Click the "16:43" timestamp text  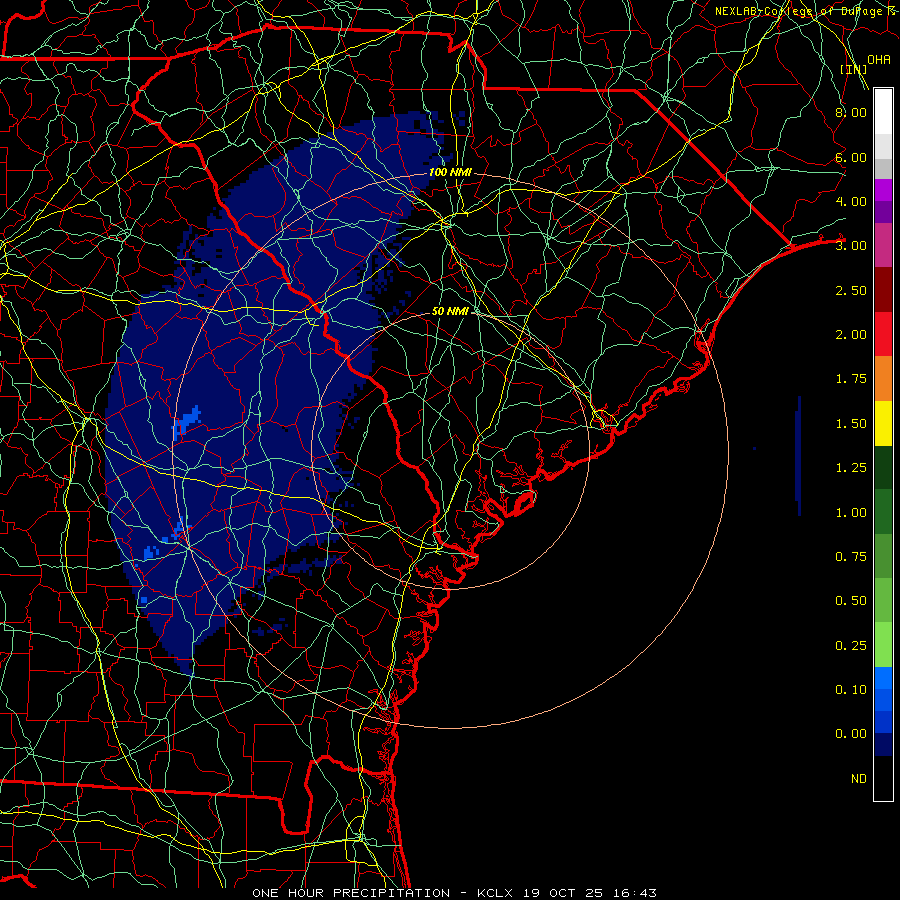(635, 893)
